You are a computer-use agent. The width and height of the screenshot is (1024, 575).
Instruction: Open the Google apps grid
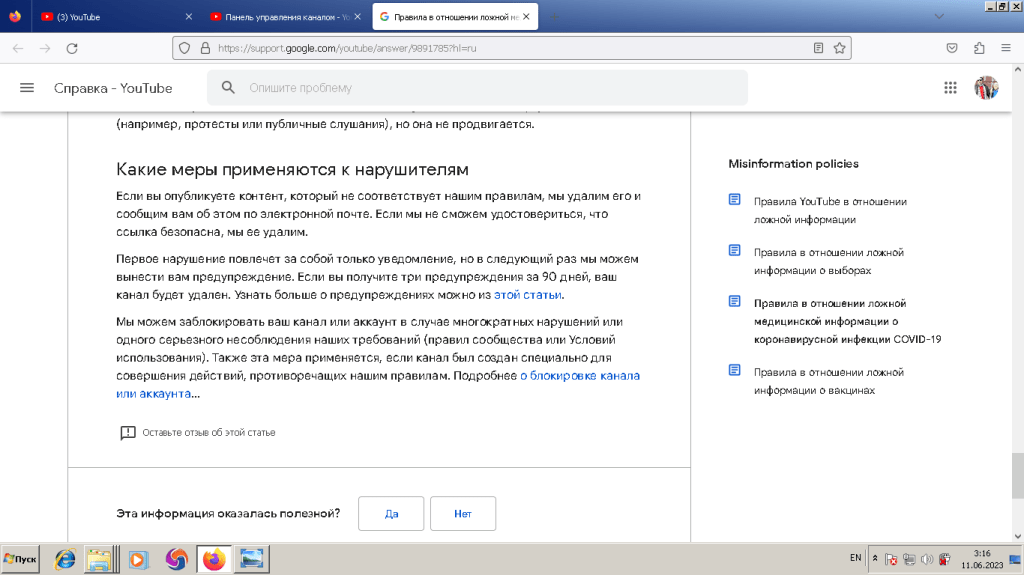tap(950, 88)
